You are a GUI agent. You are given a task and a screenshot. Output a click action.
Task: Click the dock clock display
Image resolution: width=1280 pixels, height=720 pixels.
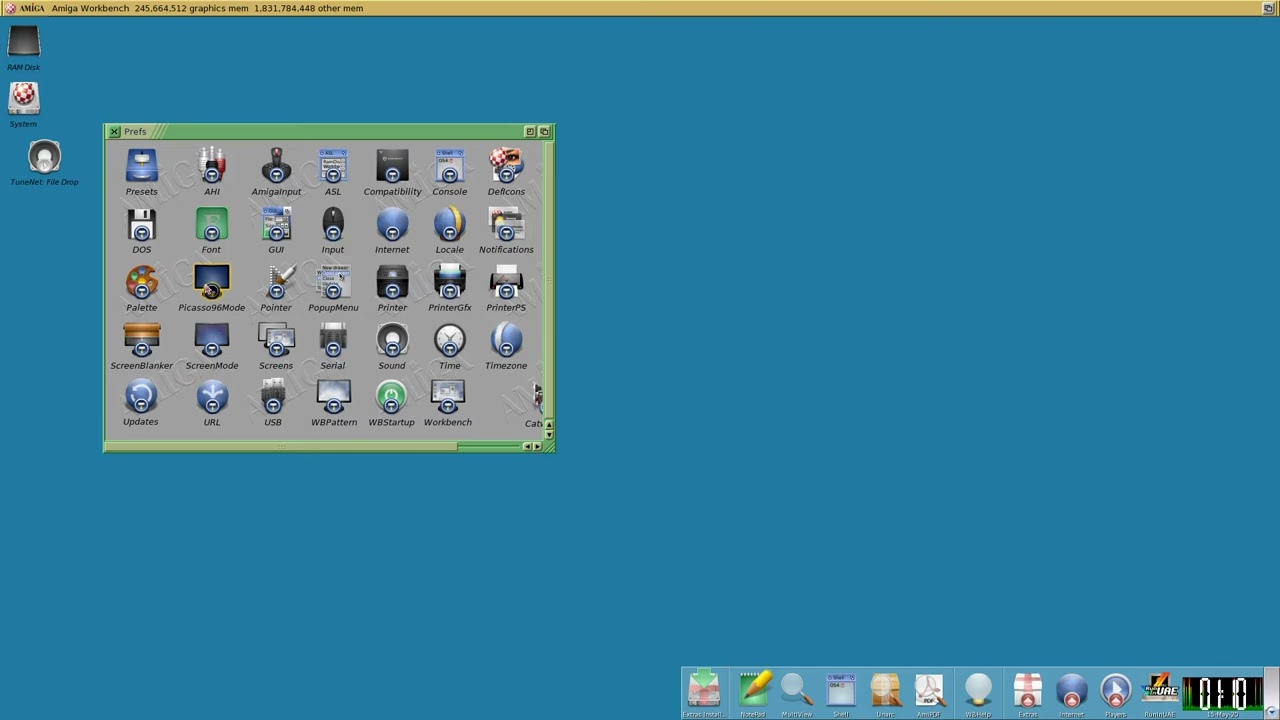1222,692
